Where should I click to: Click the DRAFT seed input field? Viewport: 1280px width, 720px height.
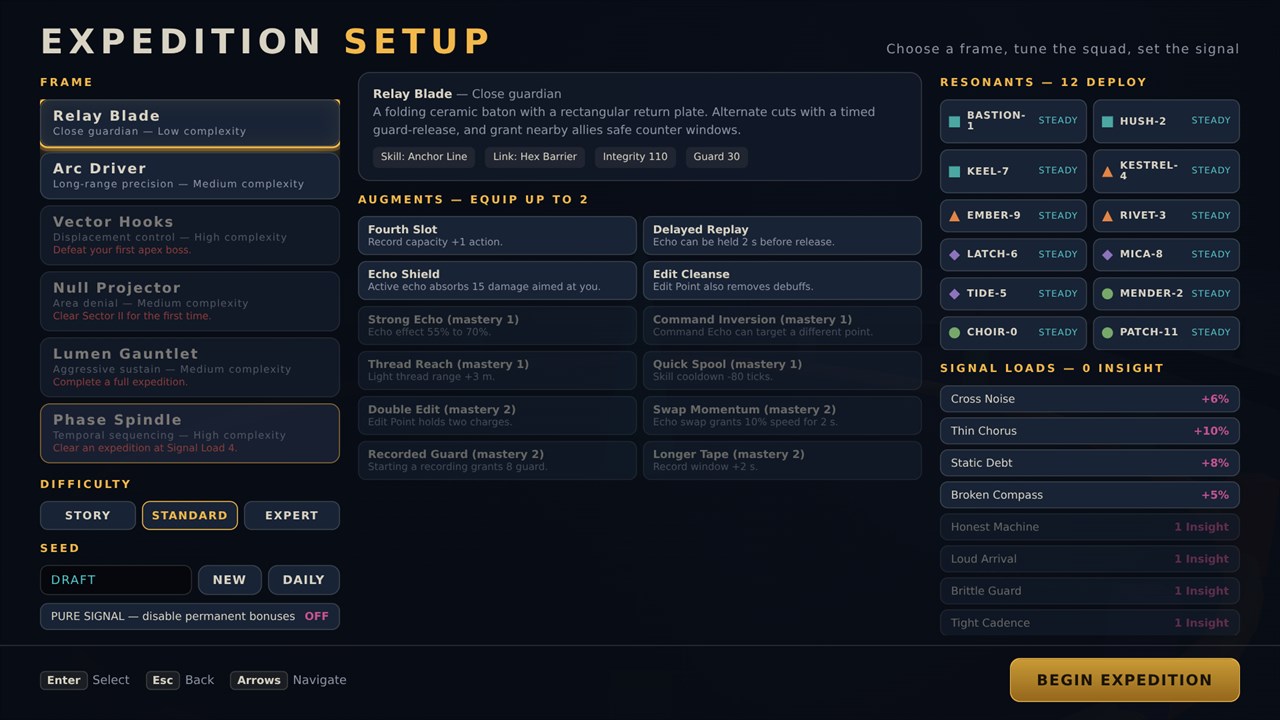point(116,580)
